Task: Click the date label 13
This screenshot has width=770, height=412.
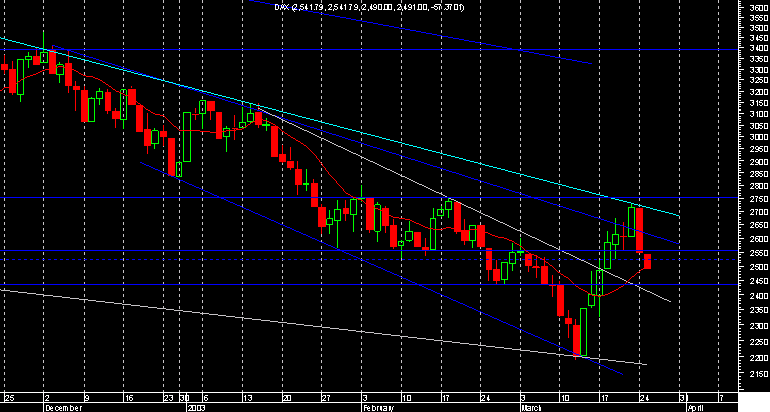Action: coord(248,397)
